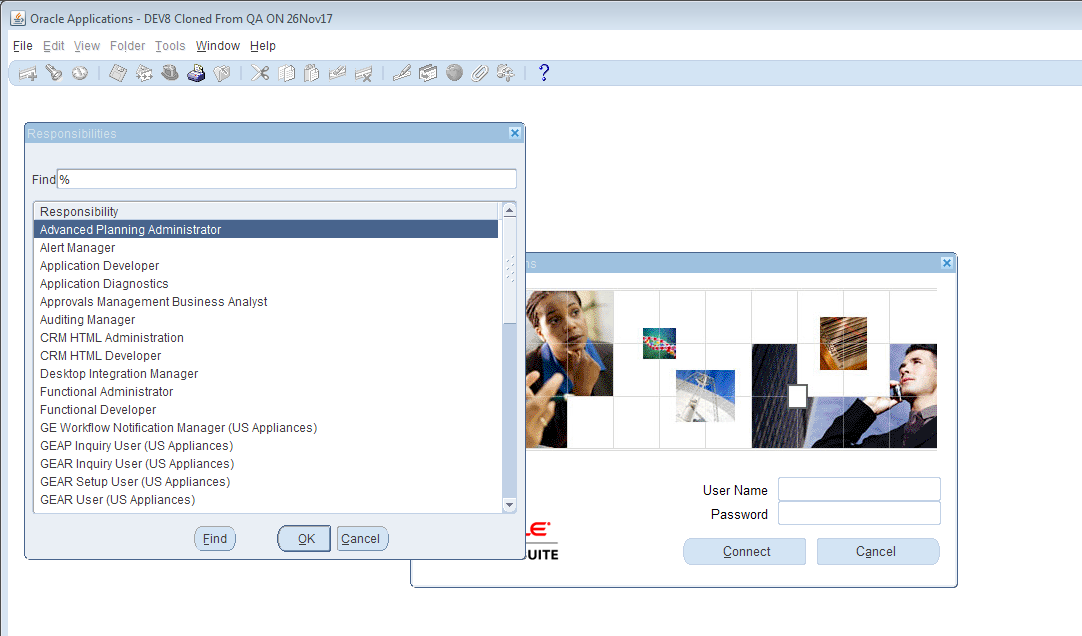Click the Attachments paperclip icon
Image resolution: width=1082 pixels, height=636 pixels.
point(480,73)
